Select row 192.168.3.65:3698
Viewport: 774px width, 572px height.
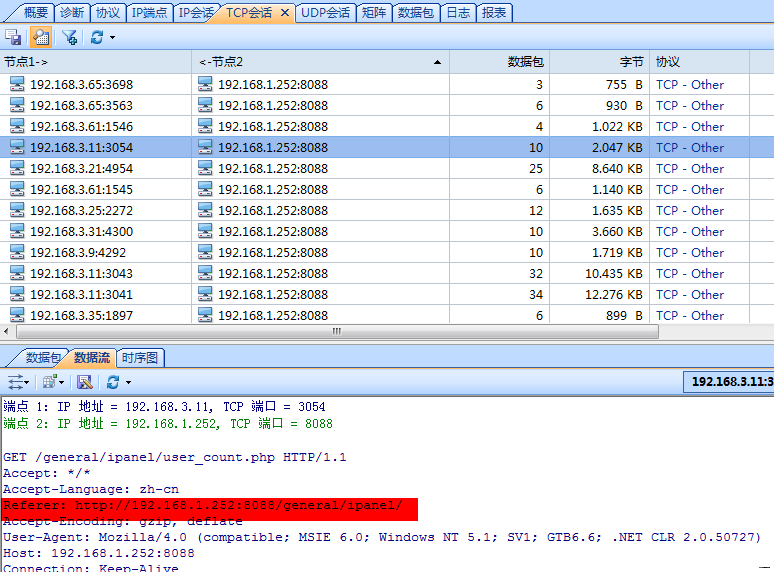click(x=387, y=84)
